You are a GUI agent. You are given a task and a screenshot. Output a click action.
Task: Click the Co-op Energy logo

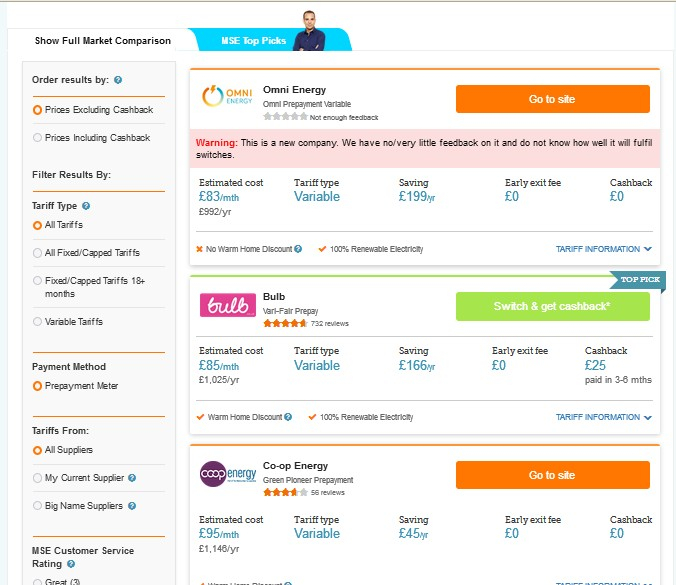[228, 474]
